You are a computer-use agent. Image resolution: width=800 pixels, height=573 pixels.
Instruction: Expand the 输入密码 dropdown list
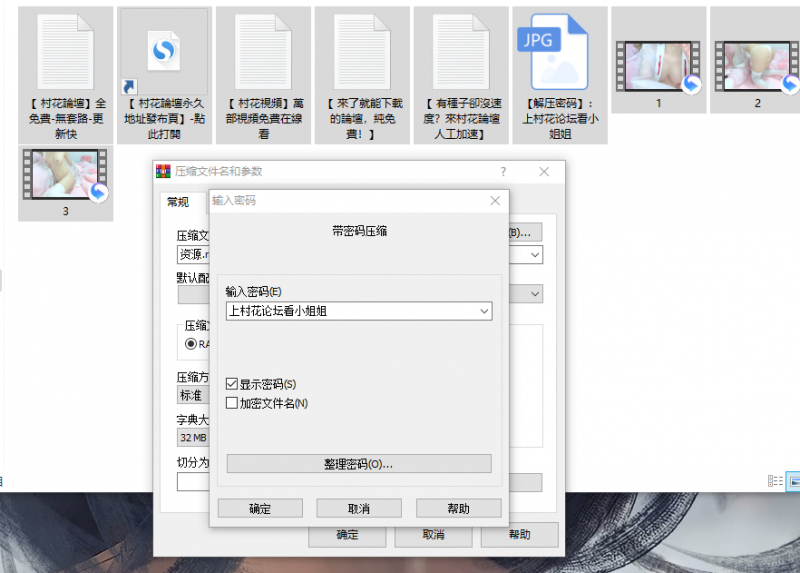[485, 311]
